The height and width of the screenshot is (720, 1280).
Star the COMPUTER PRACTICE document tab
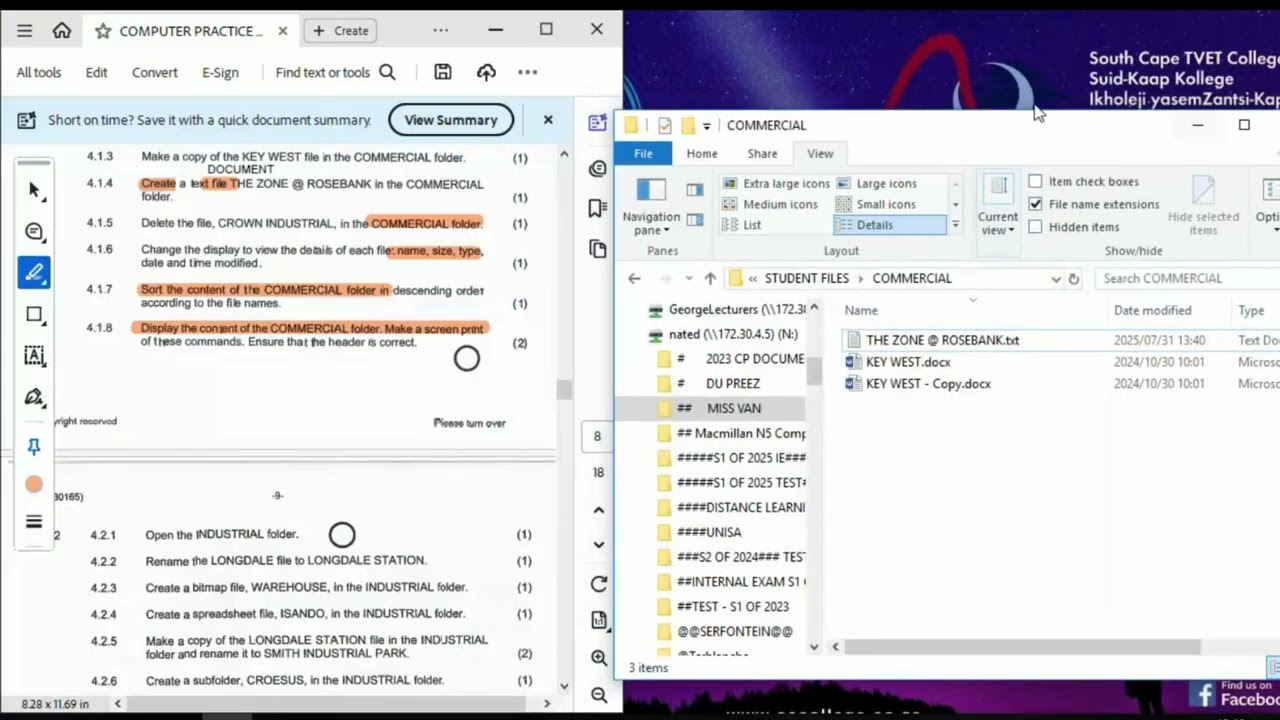(x=103, y=31)
